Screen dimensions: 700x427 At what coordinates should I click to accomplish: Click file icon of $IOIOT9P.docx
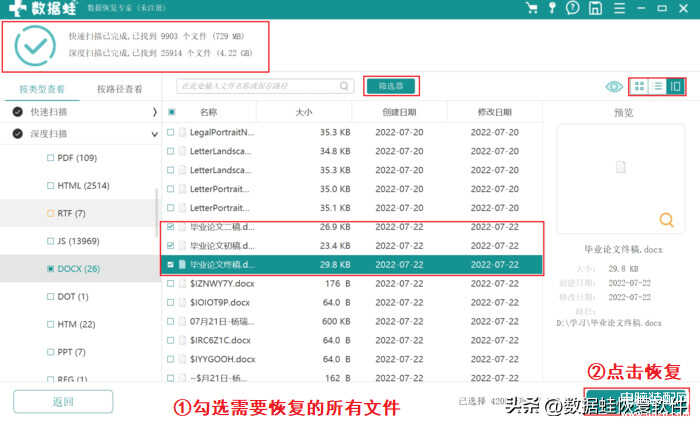182,302
